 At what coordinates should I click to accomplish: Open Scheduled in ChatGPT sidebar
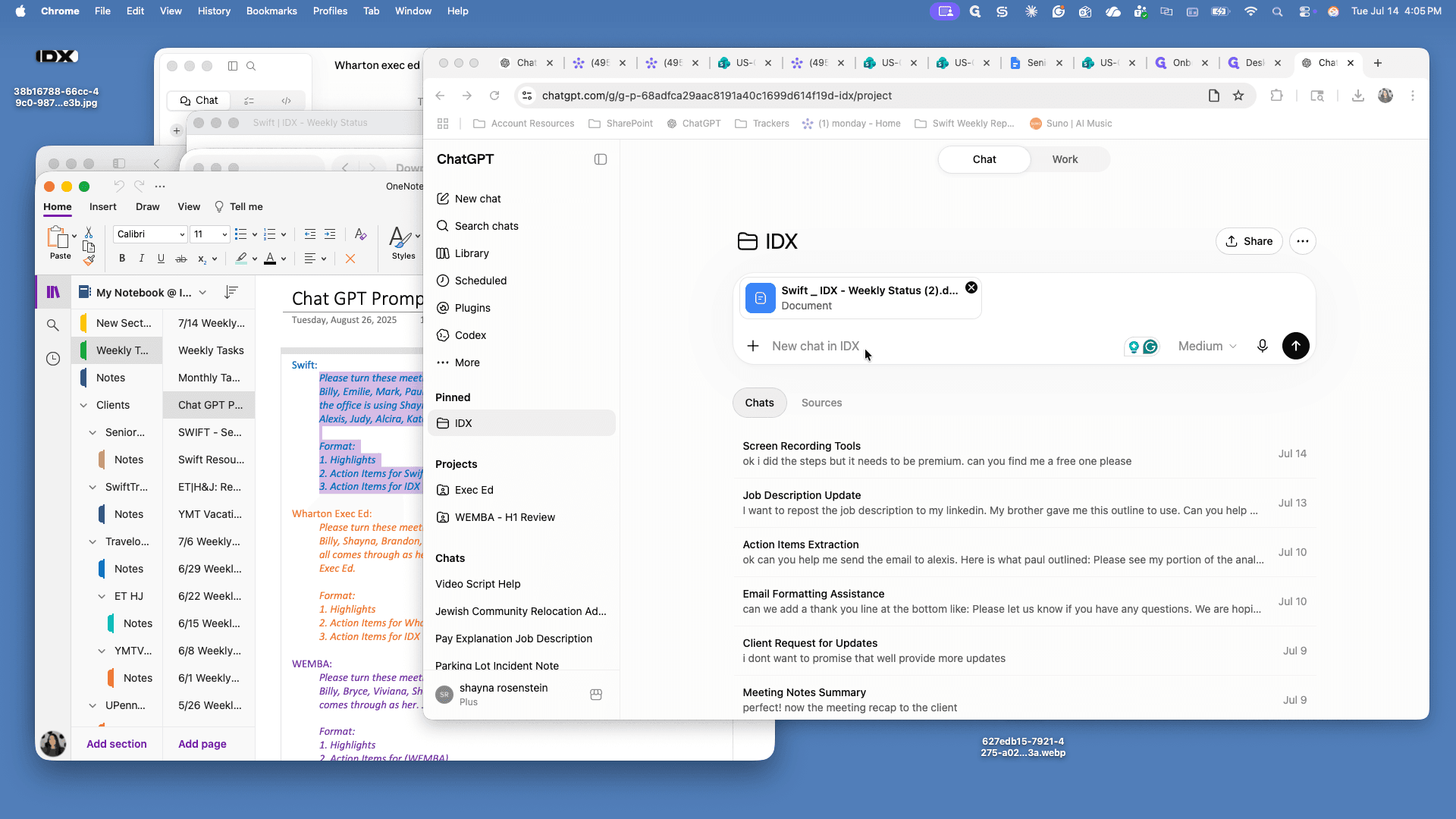(x=522, y=281)
